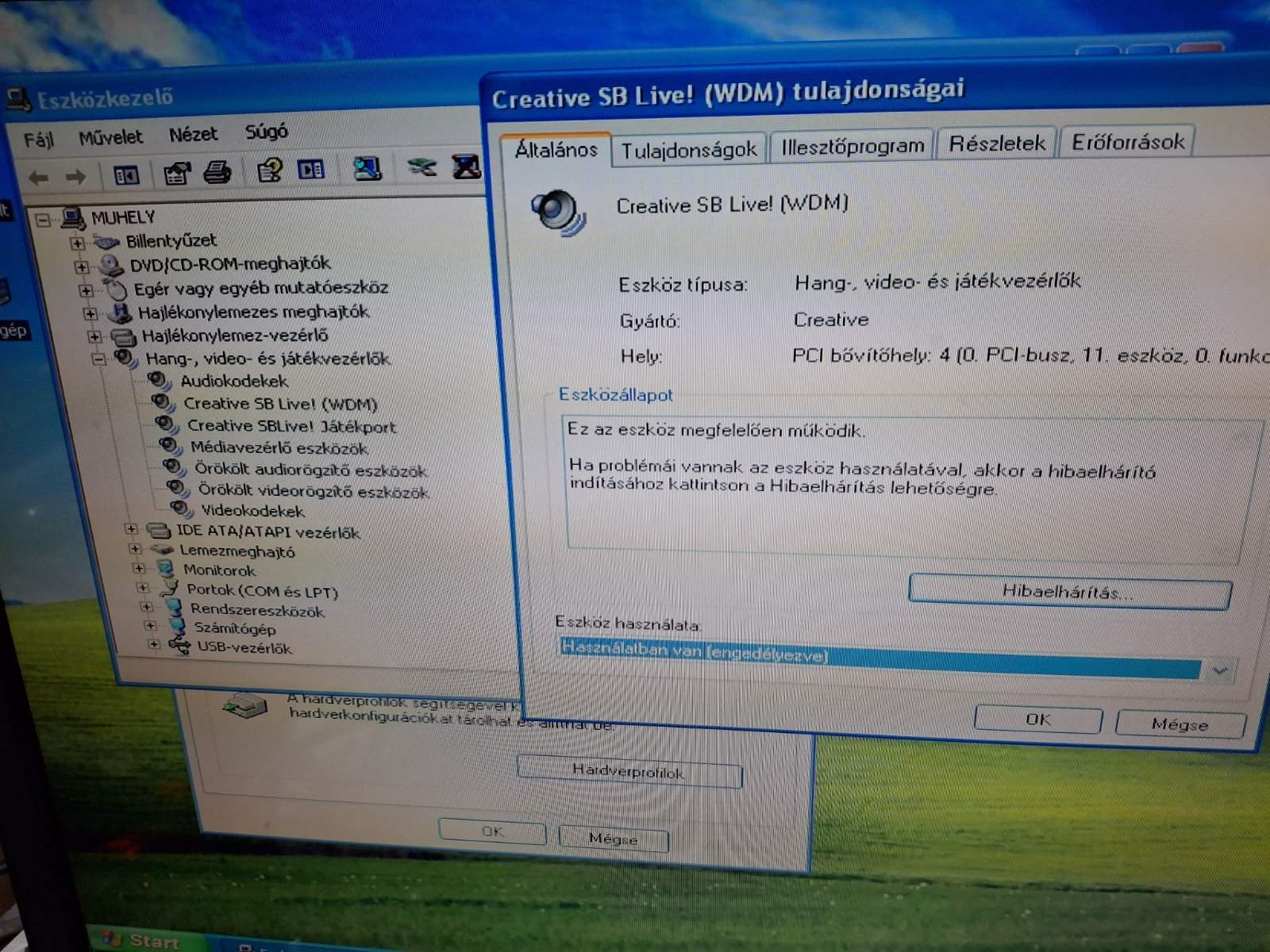Click the speaker icon beside Hang-, video- és játékvezérlők
Viewport: 1270px width, 952px height.
pyautogui.click(x=126, y=359)
